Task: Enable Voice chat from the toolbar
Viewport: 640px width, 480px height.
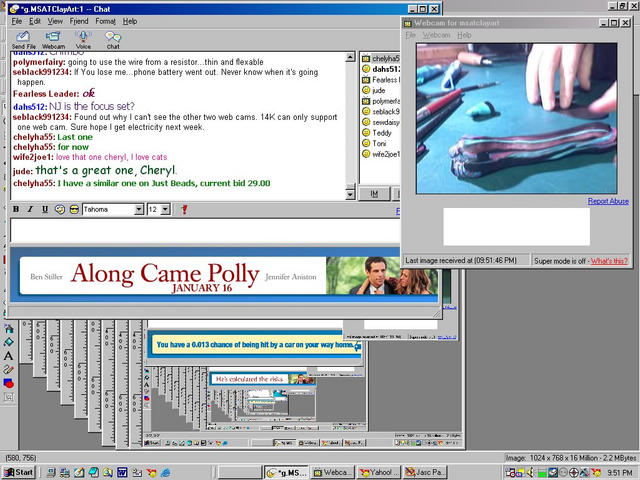Action: [83, 40]
